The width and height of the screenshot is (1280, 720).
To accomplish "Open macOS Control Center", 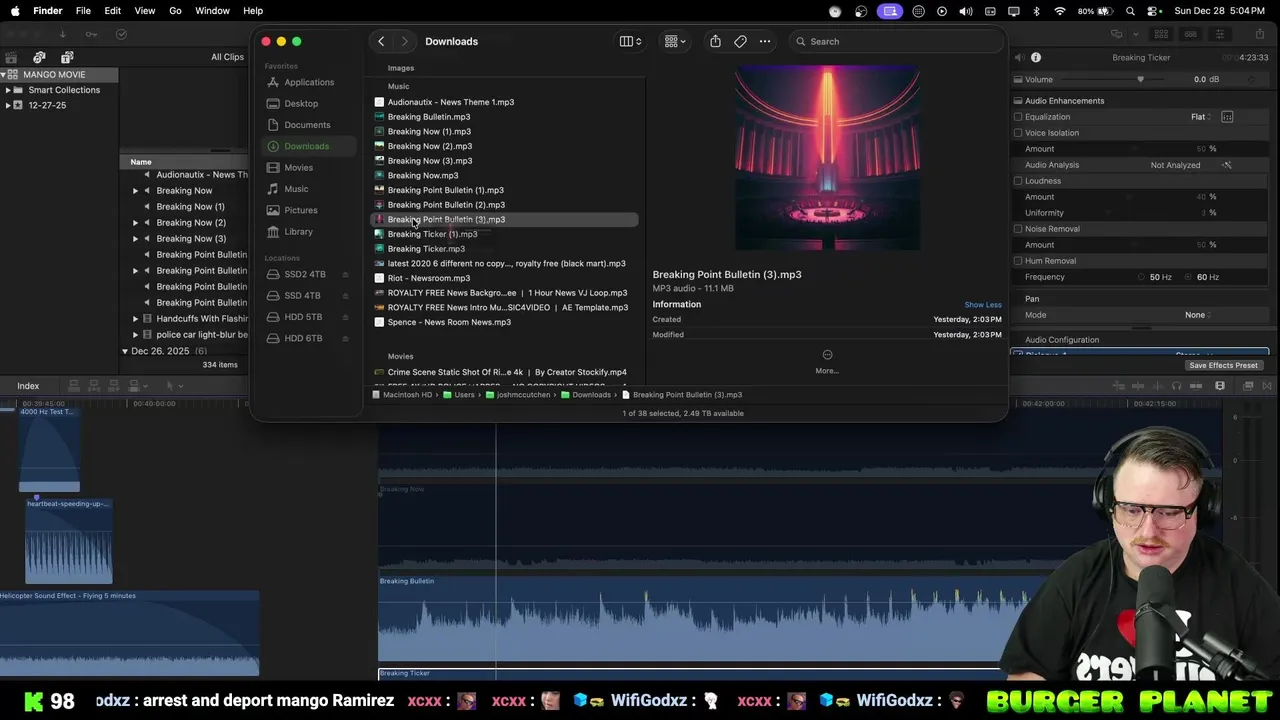I will click(1152, 11).
